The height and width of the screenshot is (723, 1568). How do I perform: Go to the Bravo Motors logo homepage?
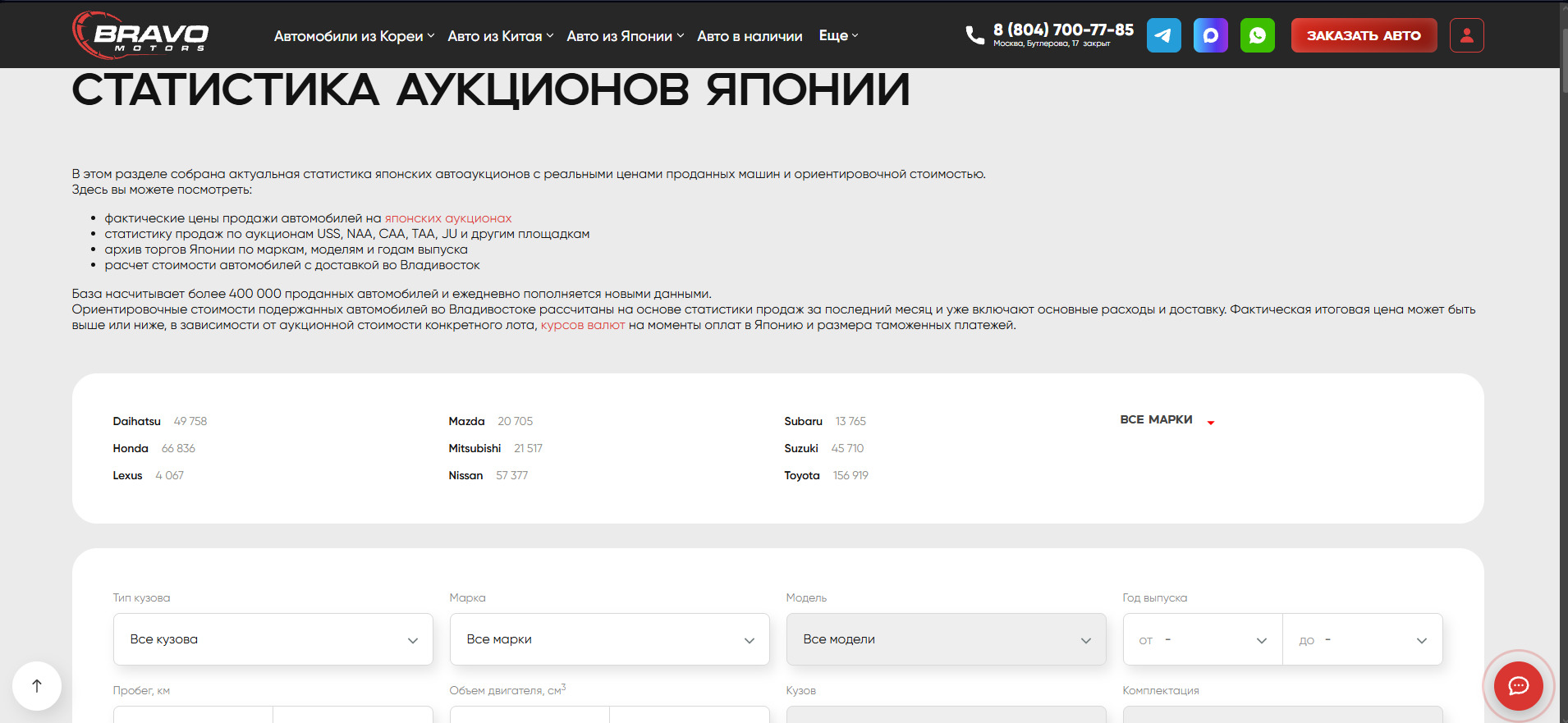coord(140,35)
